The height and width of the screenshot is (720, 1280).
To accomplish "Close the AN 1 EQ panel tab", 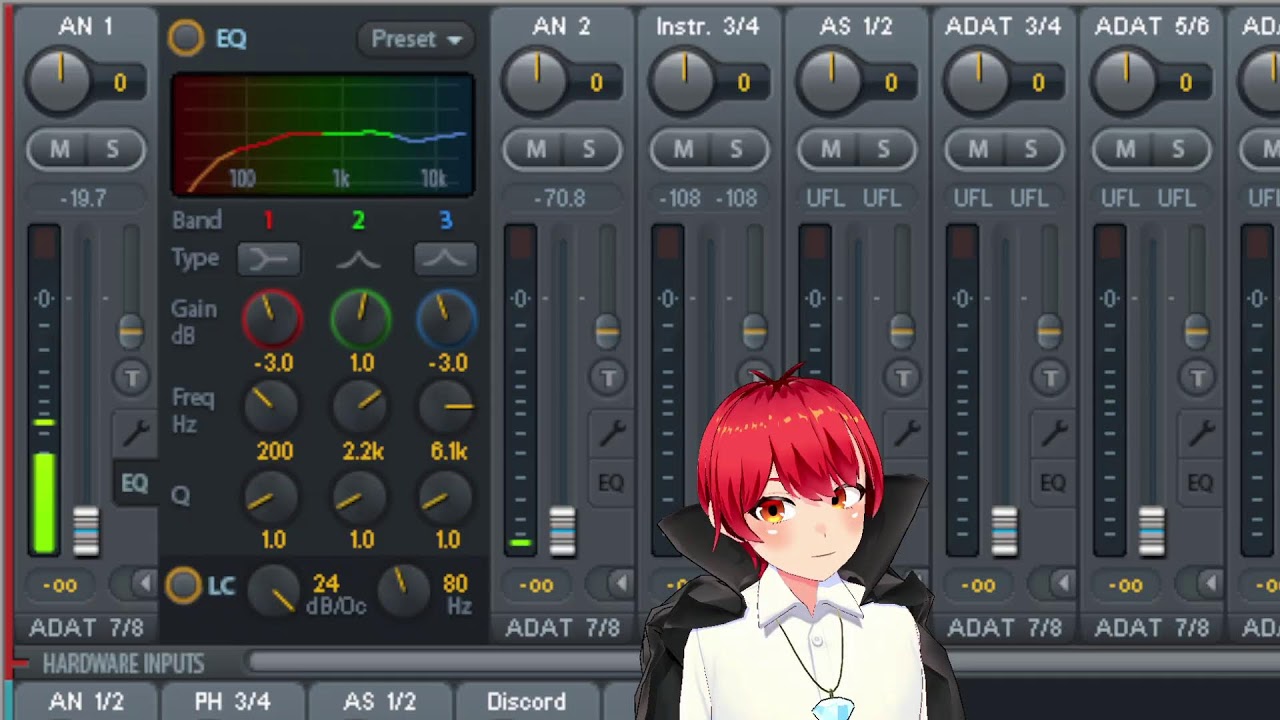I will point(134,484).
